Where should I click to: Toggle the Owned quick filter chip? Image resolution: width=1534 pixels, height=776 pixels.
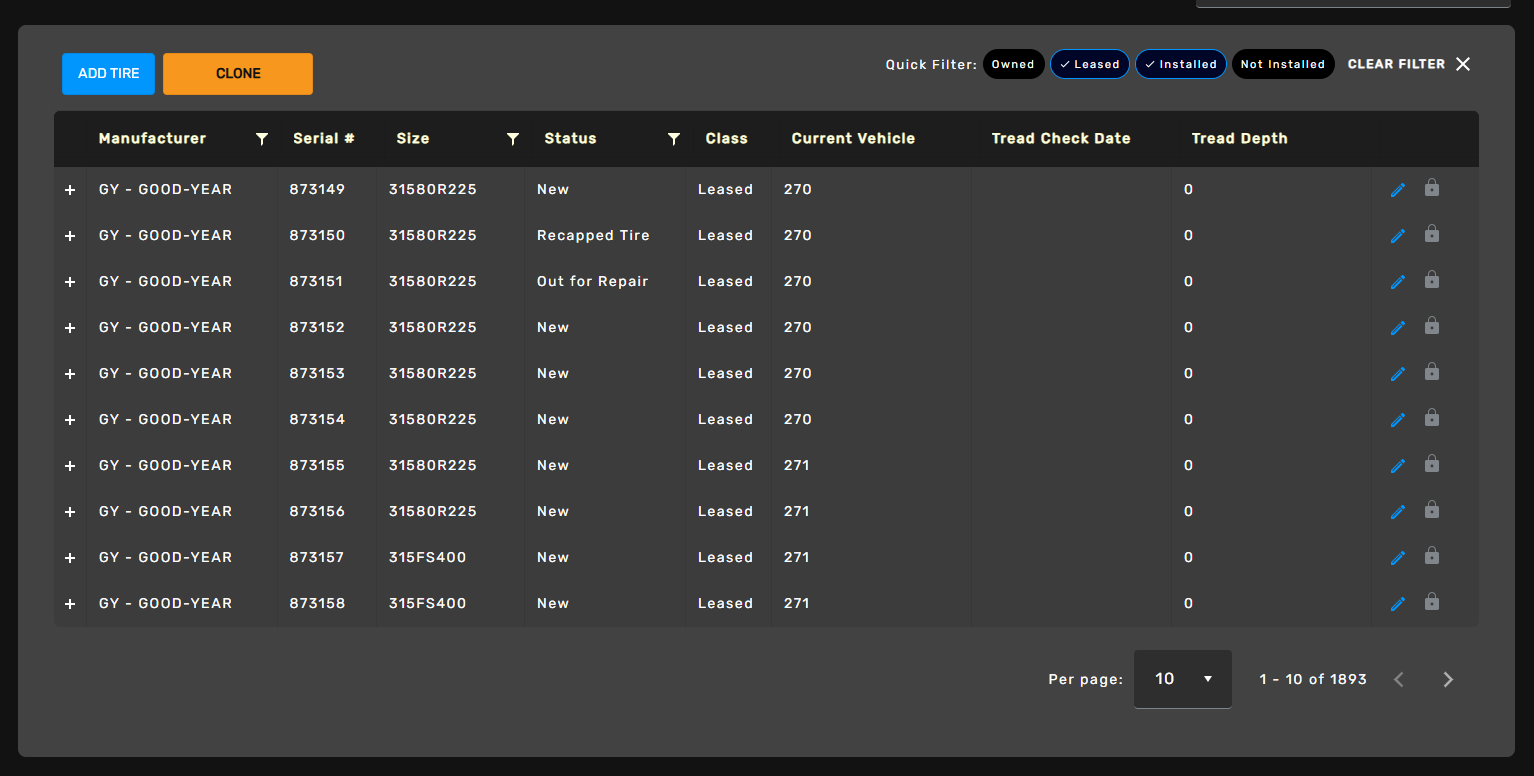coord(1013,64)
